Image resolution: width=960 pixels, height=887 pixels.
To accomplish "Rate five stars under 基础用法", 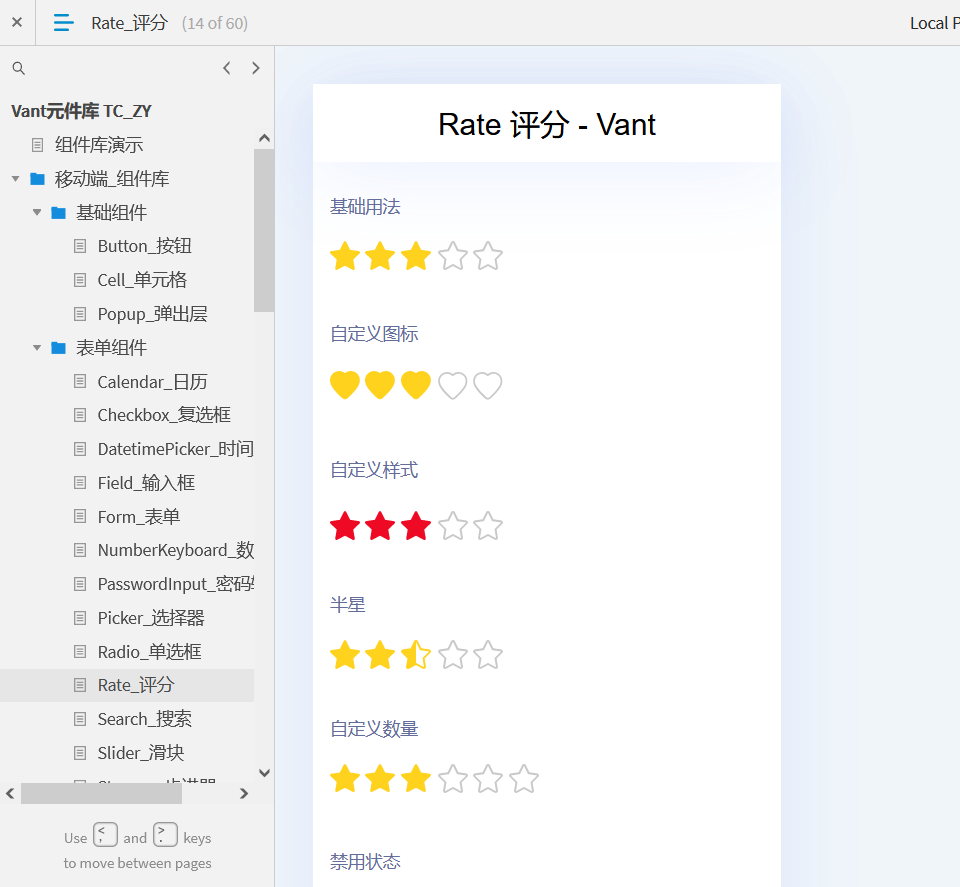I will pos(488,256).
